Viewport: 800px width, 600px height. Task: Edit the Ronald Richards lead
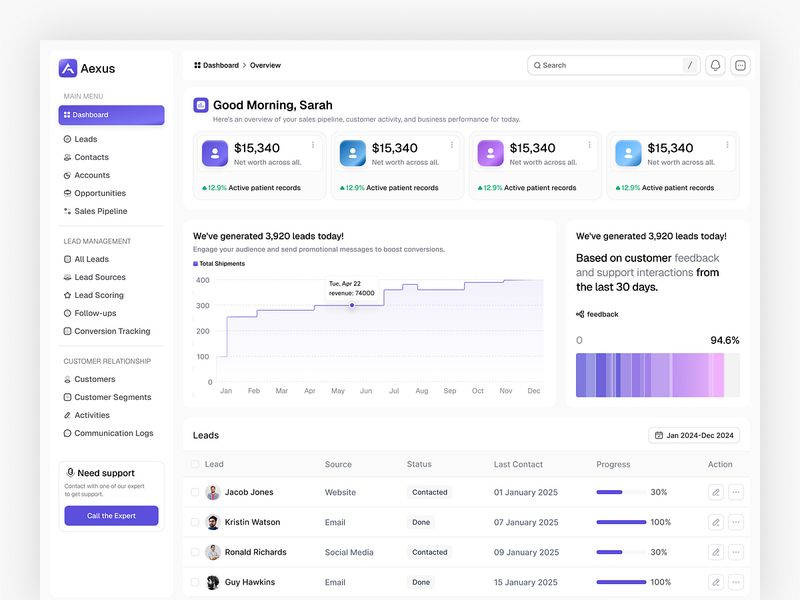[x=716, y=552]
